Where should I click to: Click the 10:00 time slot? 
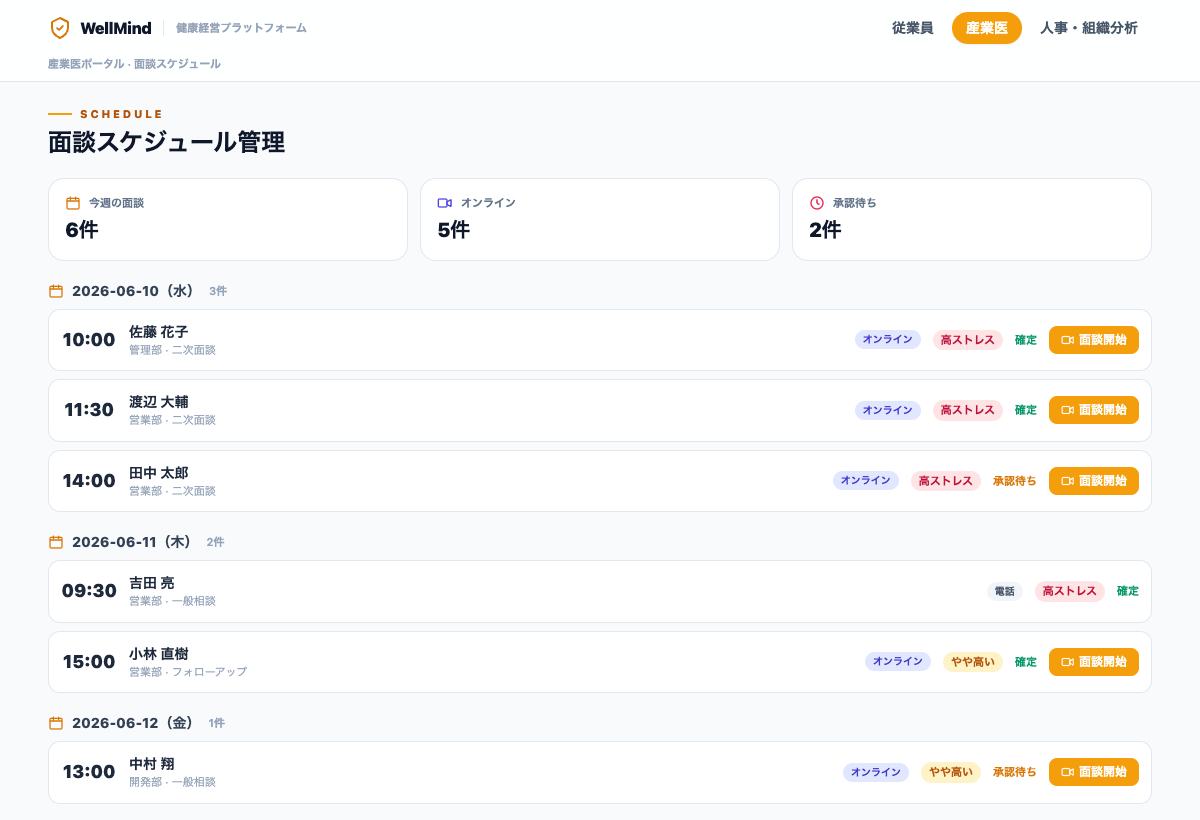click(x=89, y=340)
